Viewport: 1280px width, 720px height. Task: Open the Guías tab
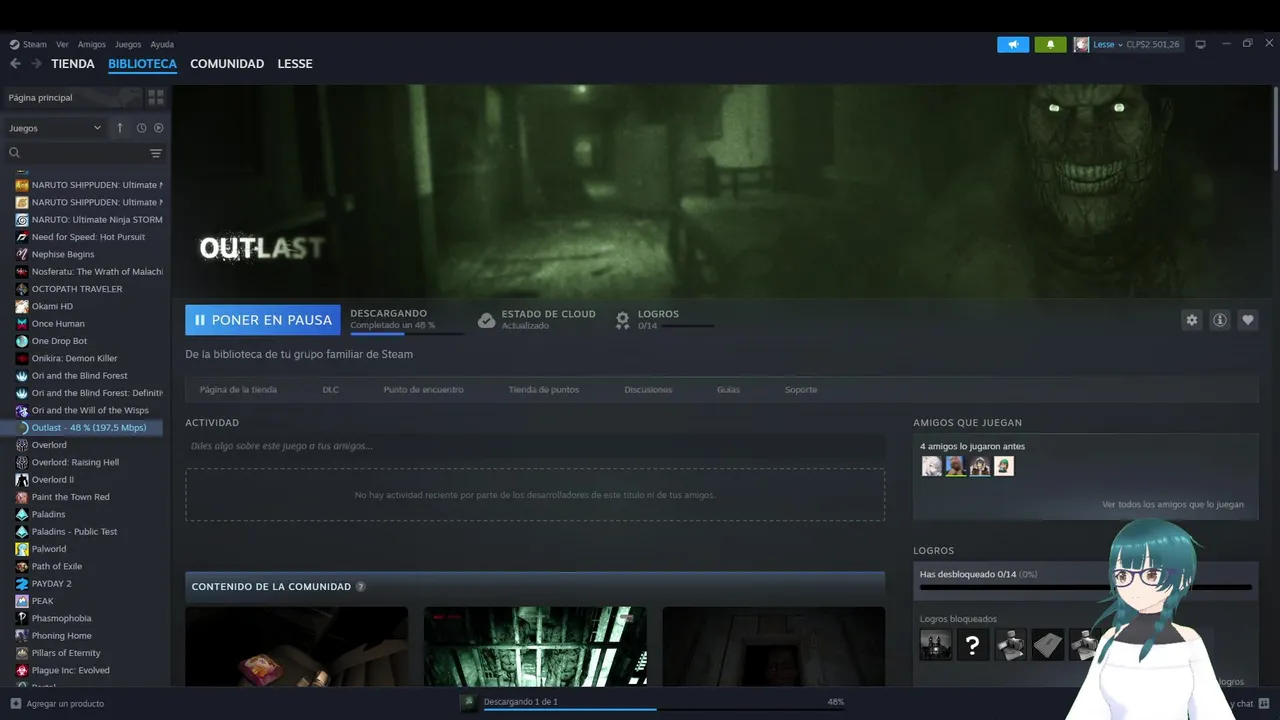coord(728,390)
